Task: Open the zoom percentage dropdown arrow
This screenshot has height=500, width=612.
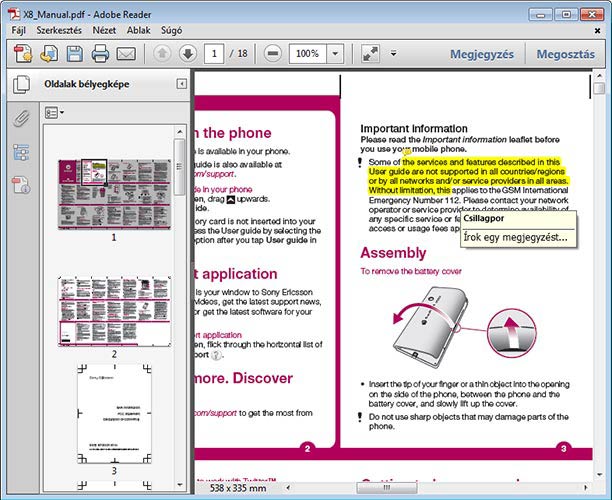Action: (x=335, y=53)
